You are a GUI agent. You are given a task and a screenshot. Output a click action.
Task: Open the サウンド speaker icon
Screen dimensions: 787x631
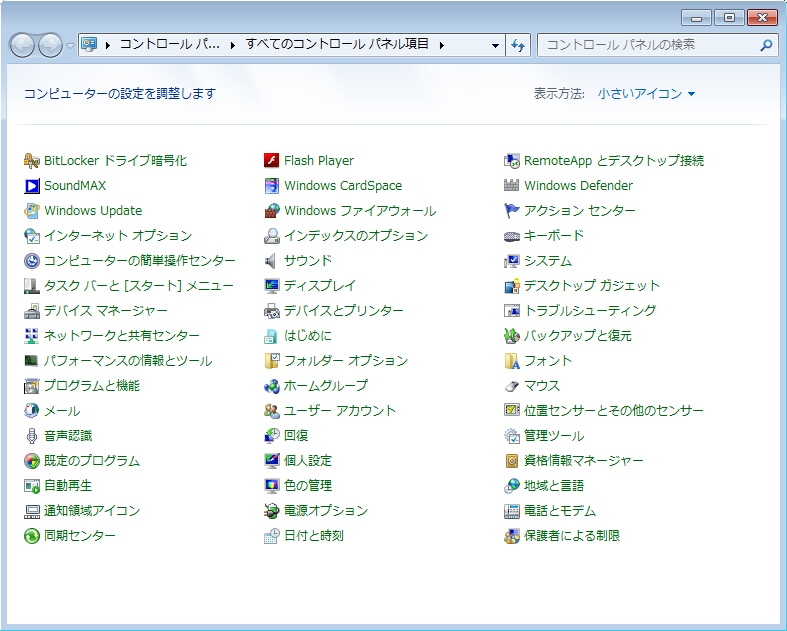point(271,261)
